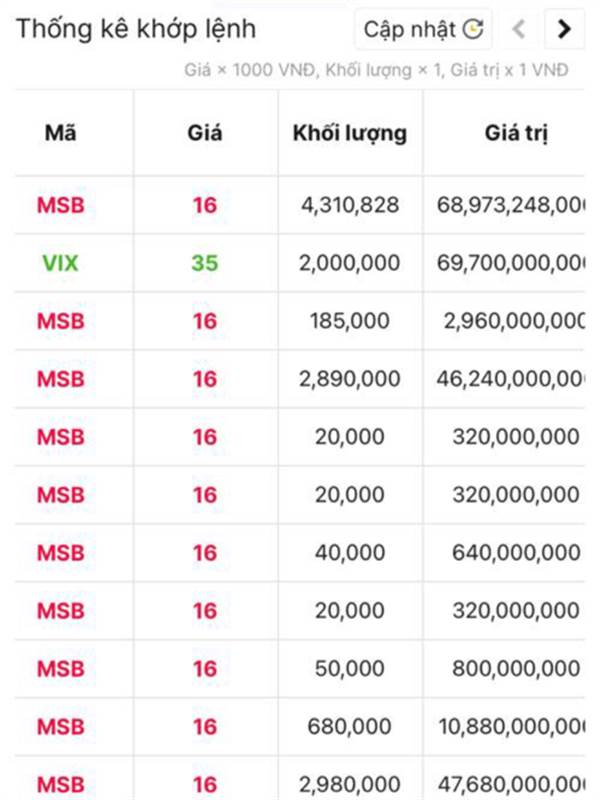The width and height of the screenshot is (600, 800).
Task: Click the Cập nhật refresh button
Action: point(423,29)
